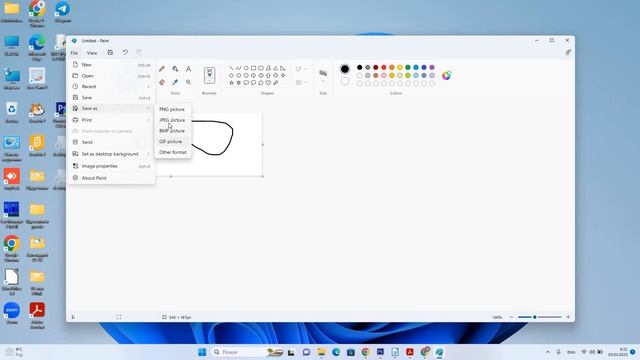Open the View menu
The image size is (640, 360).
pyautogui.click(x=92, y=53)
